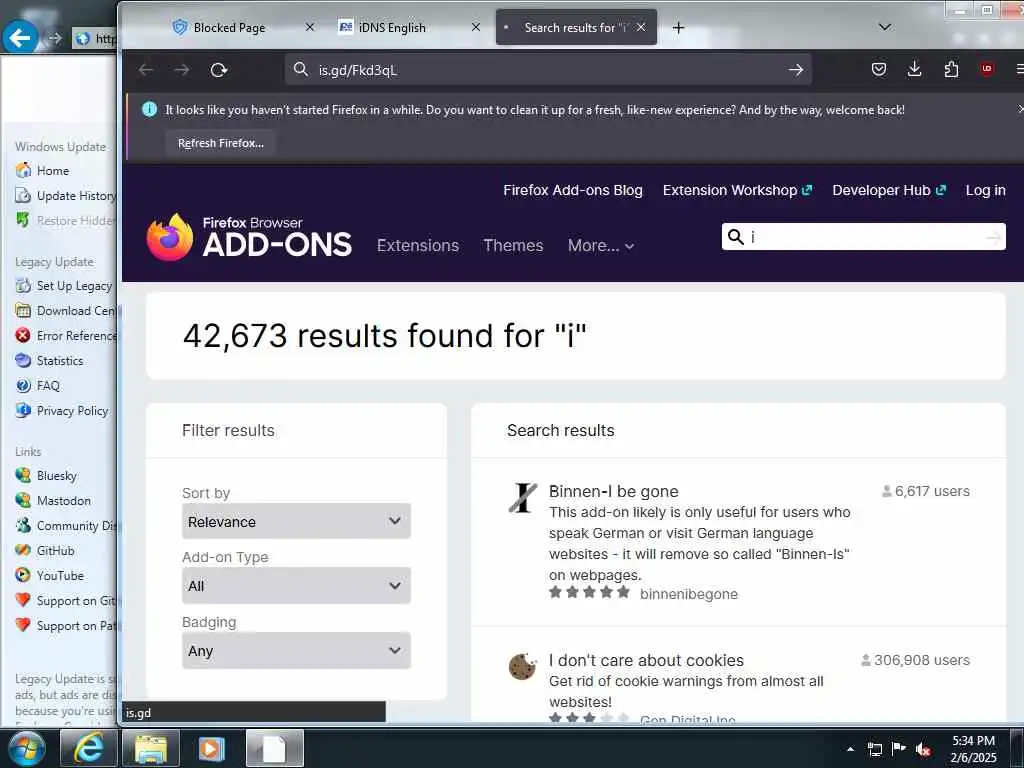This screenshot has height=768, width=1024.
Task: Reload the current Firefox page
Action: (x=219, y=70)
